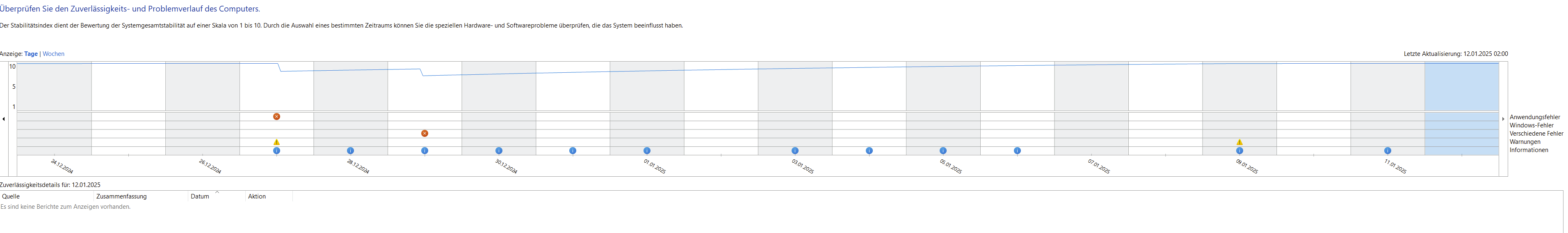Click the application error icon on 27.12.2024

pos(276,117)
